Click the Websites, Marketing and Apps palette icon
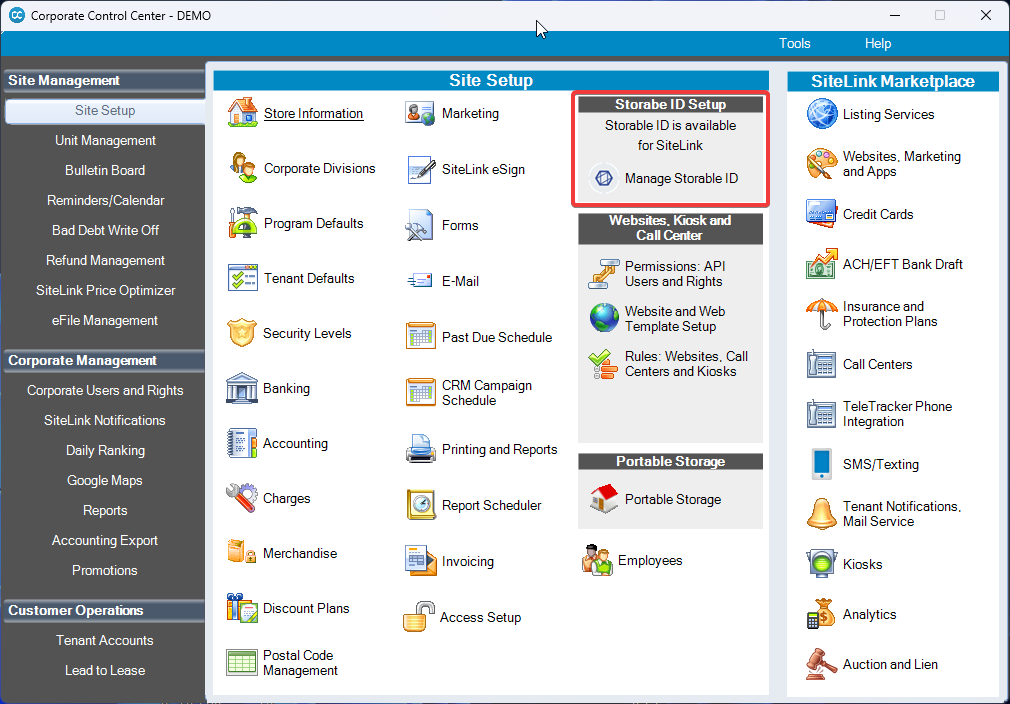The width and height of the screenshot is (1010, 704). coord(822,164)
